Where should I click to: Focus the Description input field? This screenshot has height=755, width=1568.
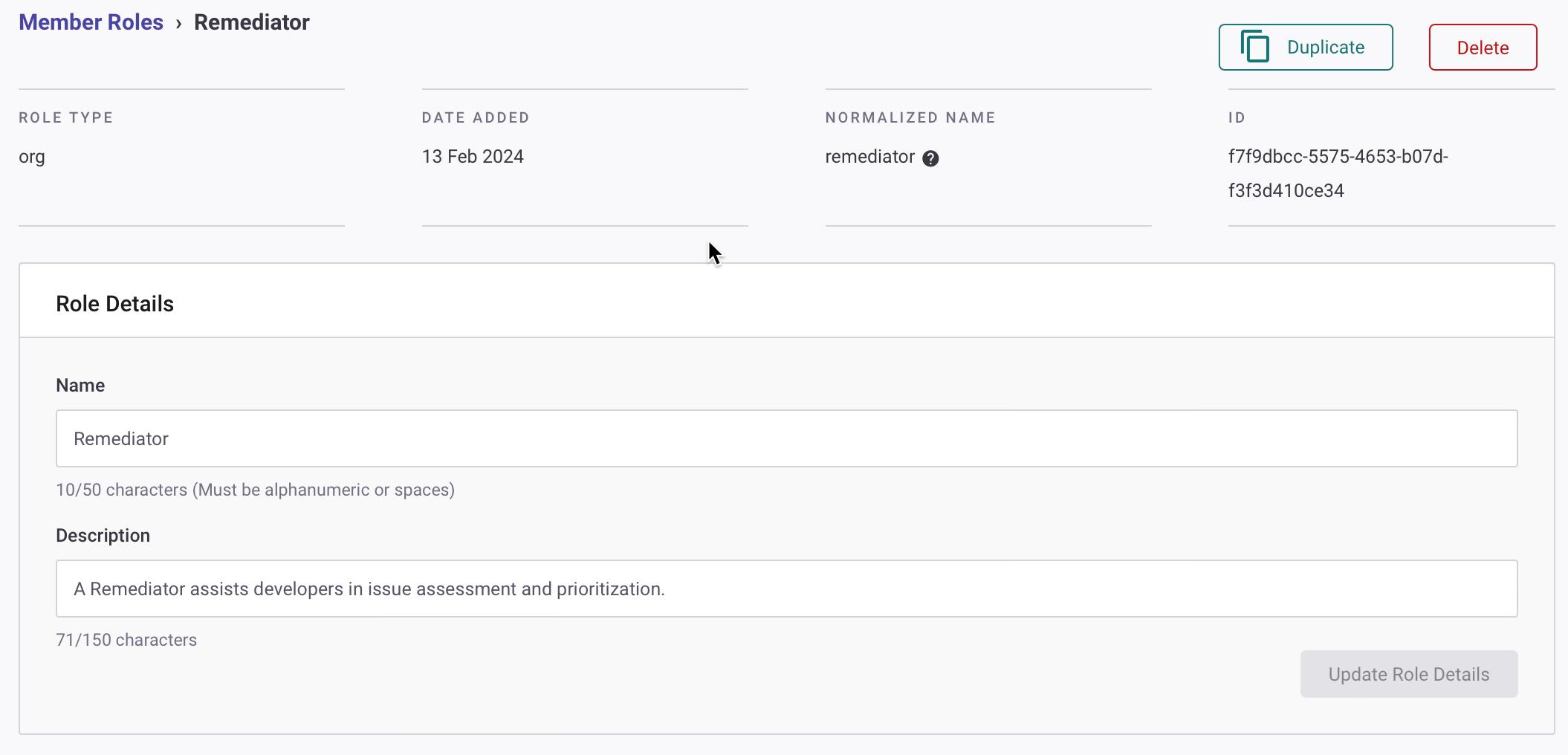pyautogui.click(x=786, y=589)
